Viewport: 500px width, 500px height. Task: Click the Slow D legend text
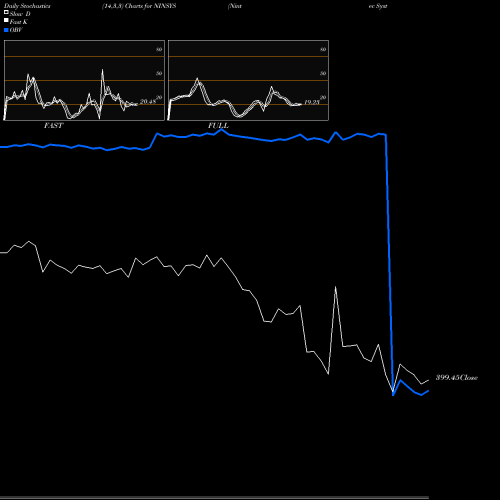tap(20, 14)
